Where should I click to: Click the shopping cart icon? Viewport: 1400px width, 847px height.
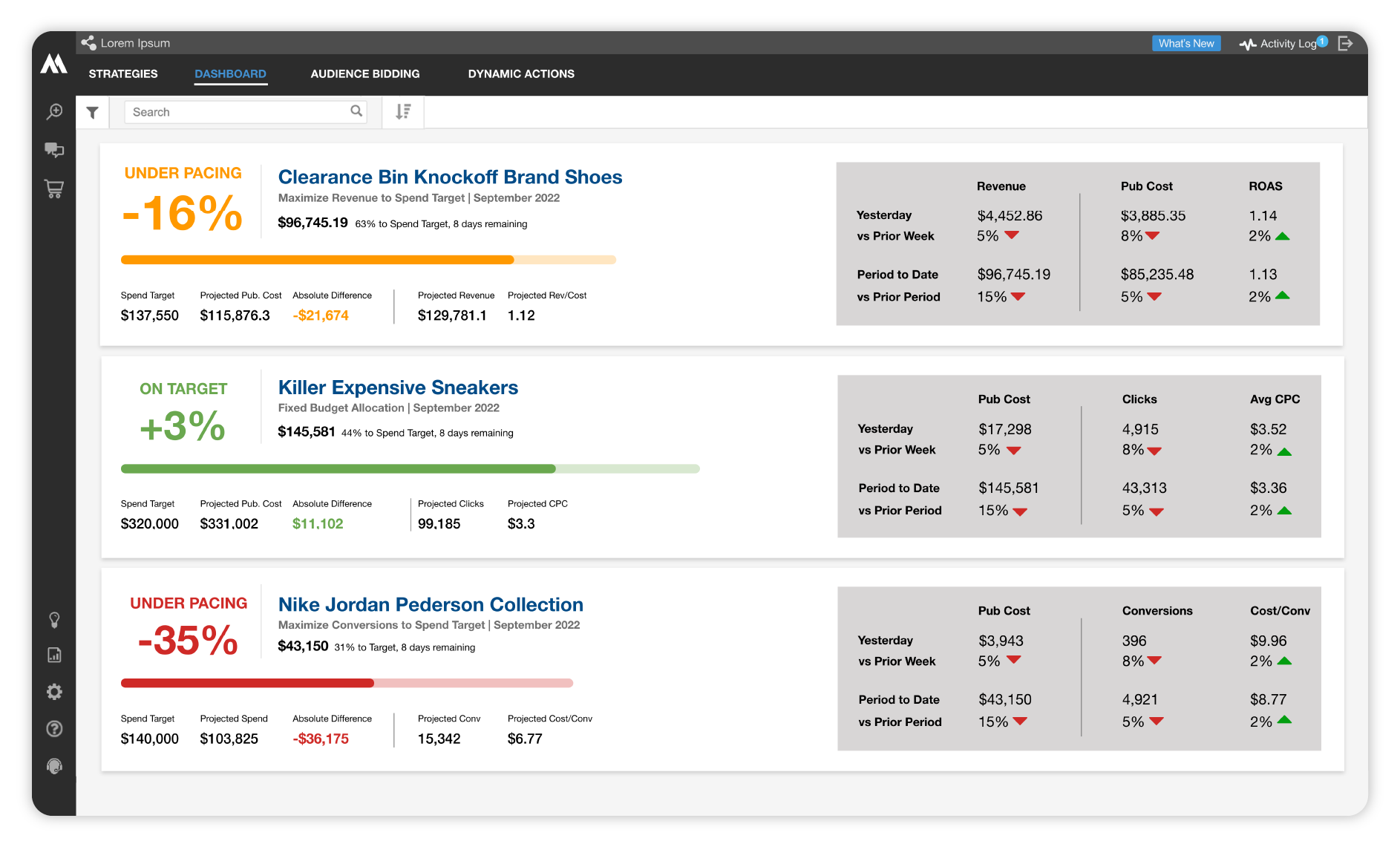[54, 189]
